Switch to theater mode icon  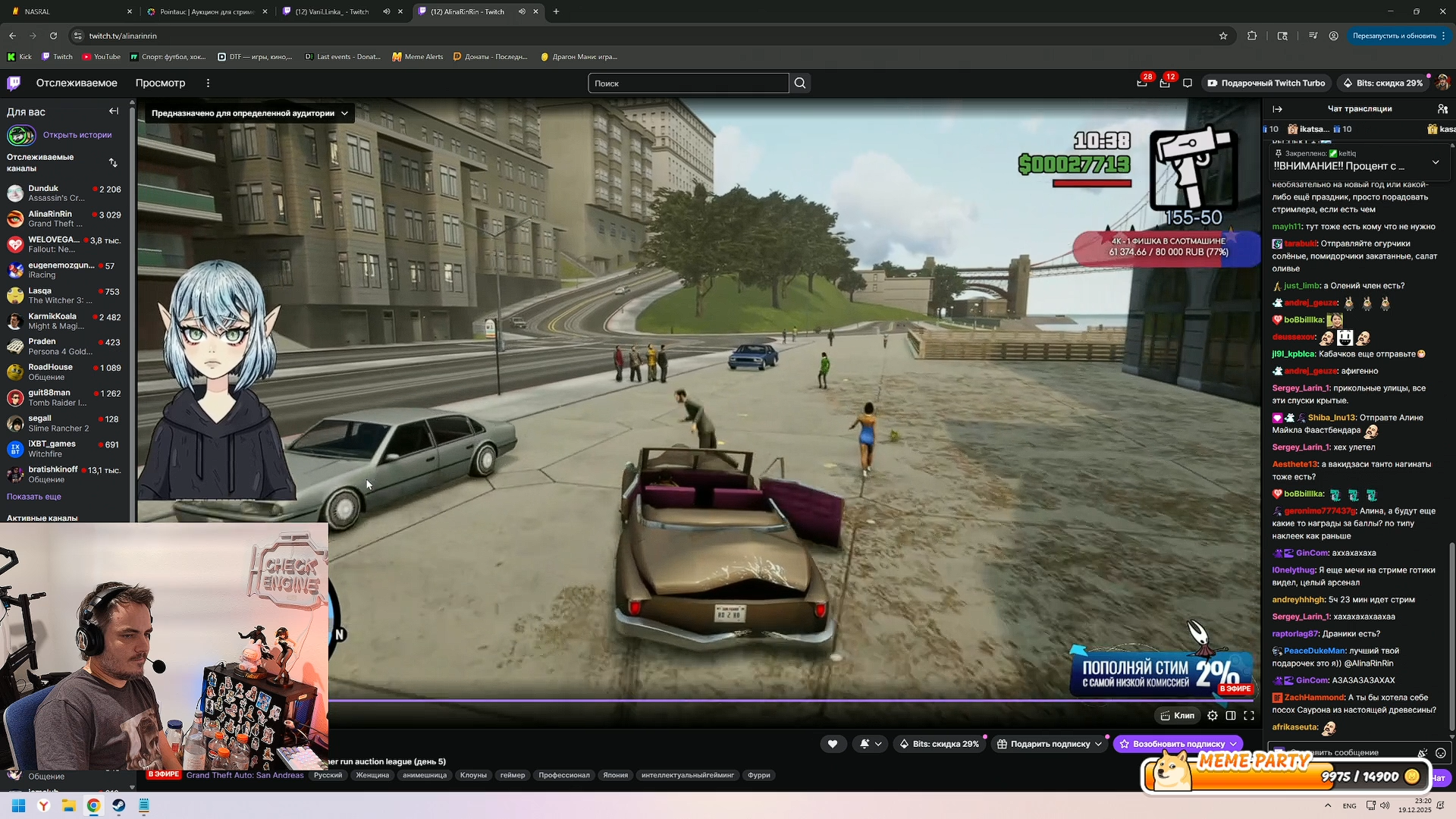pyautogui.click(x=1231, y=715)
